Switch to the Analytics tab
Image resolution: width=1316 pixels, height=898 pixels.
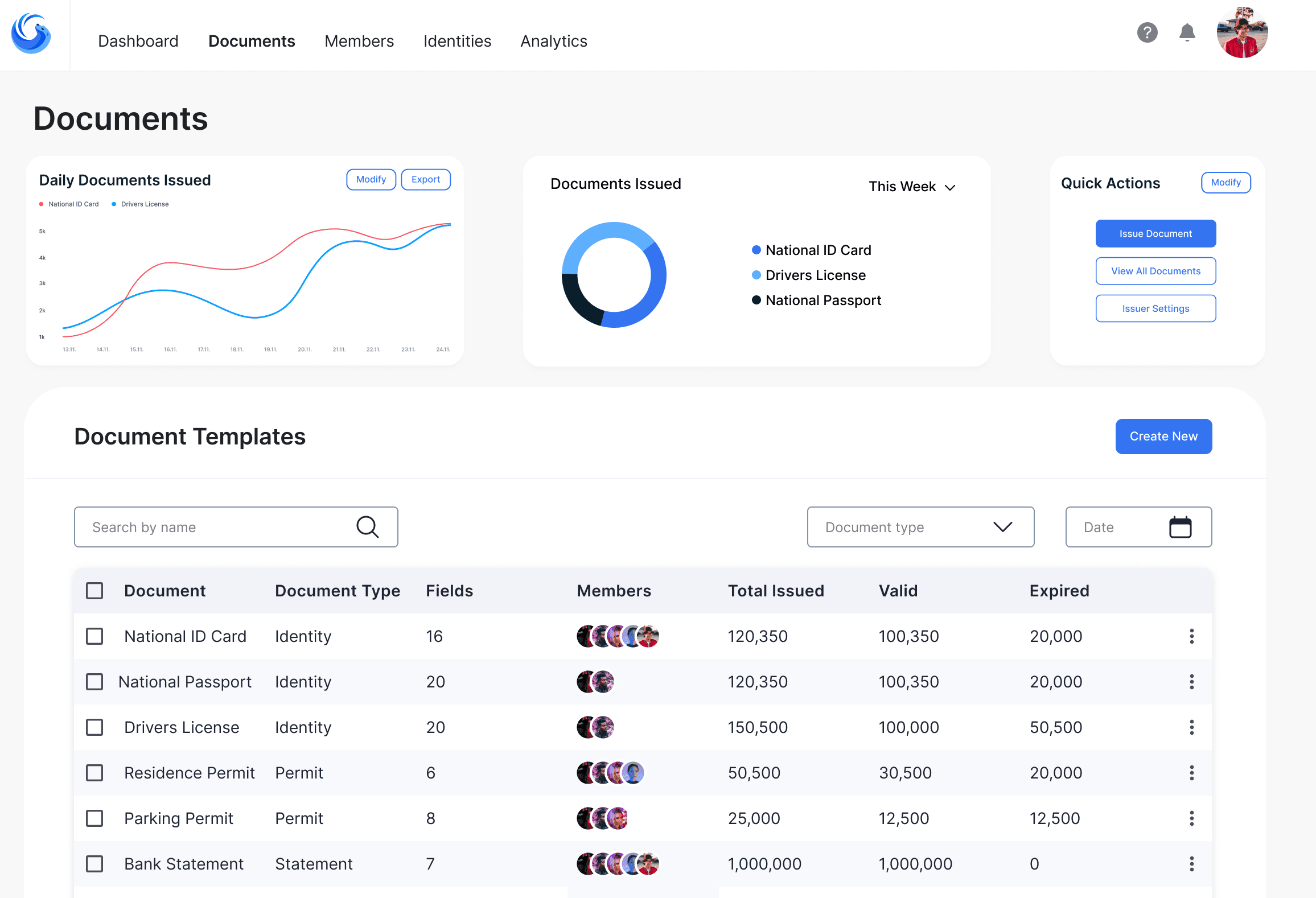(553, 41)
